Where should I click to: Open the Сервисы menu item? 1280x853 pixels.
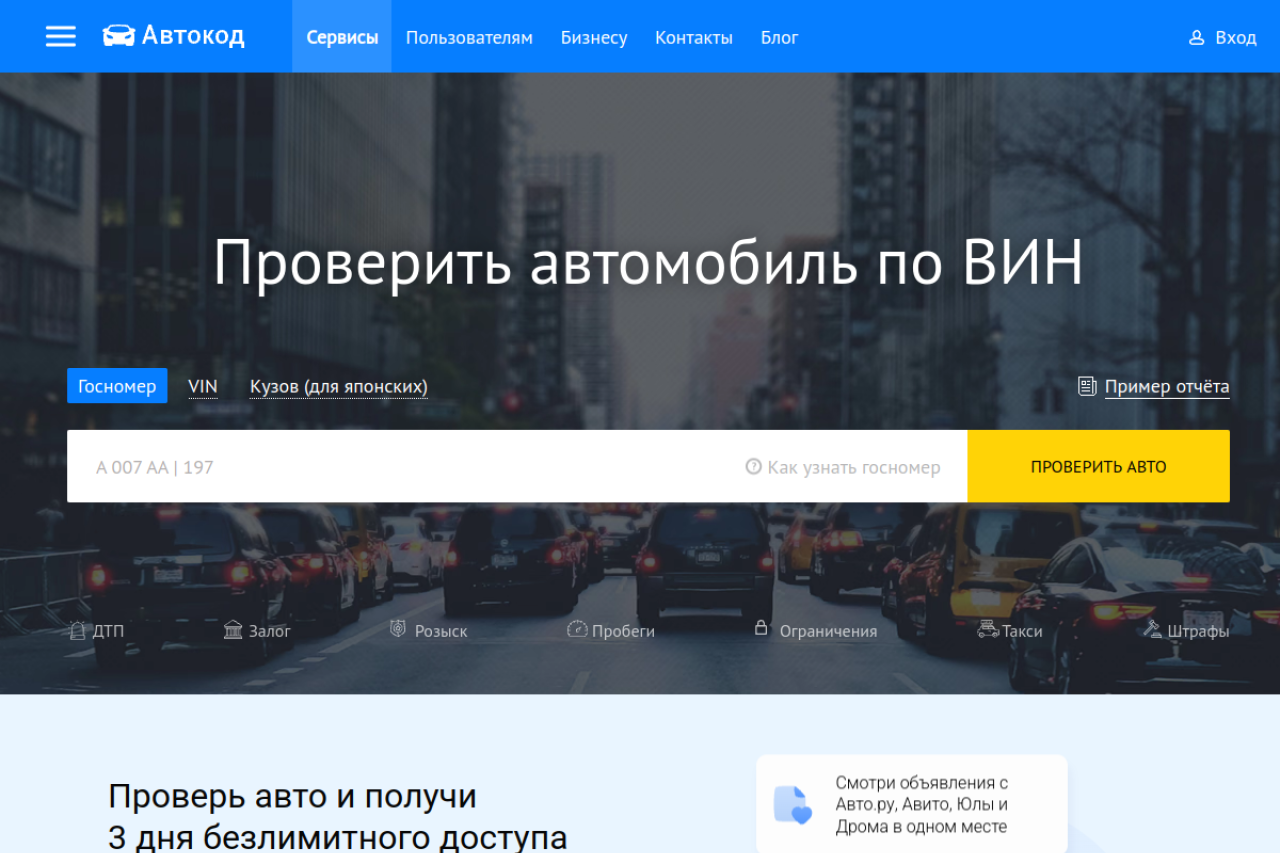(x=342, y=38)
